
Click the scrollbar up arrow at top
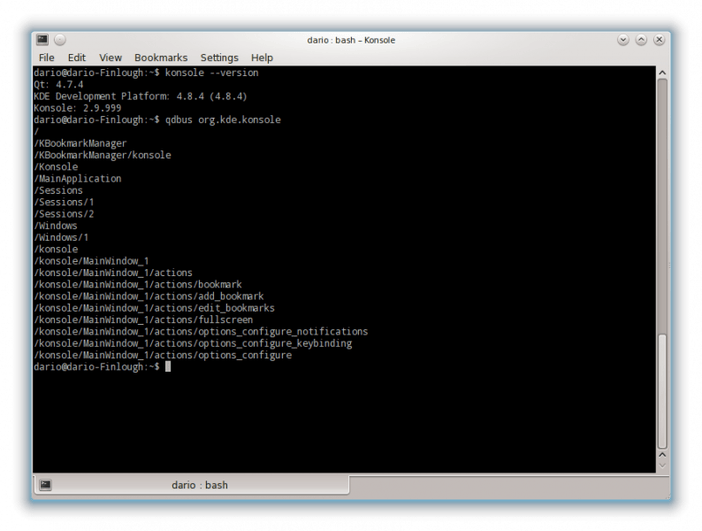point(661,73)
